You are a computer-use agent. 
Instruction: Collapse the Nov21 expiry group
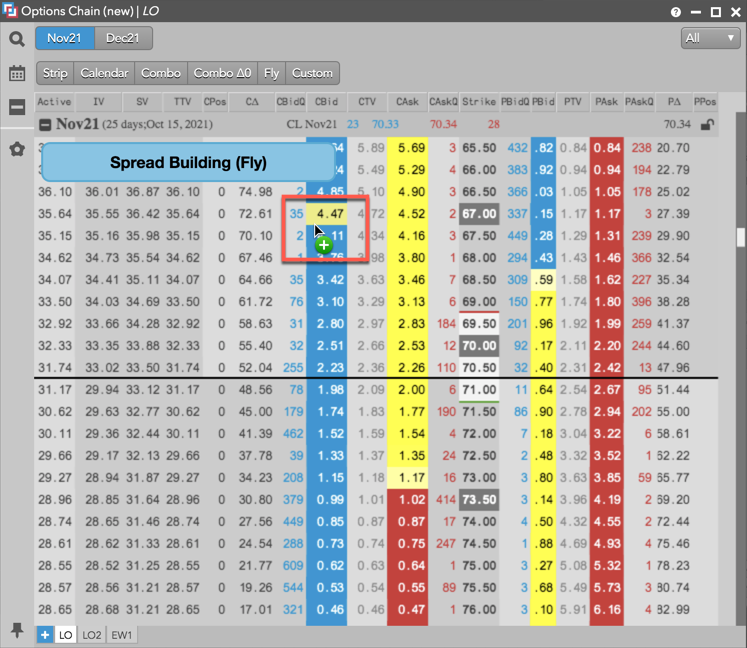[45, 125]
